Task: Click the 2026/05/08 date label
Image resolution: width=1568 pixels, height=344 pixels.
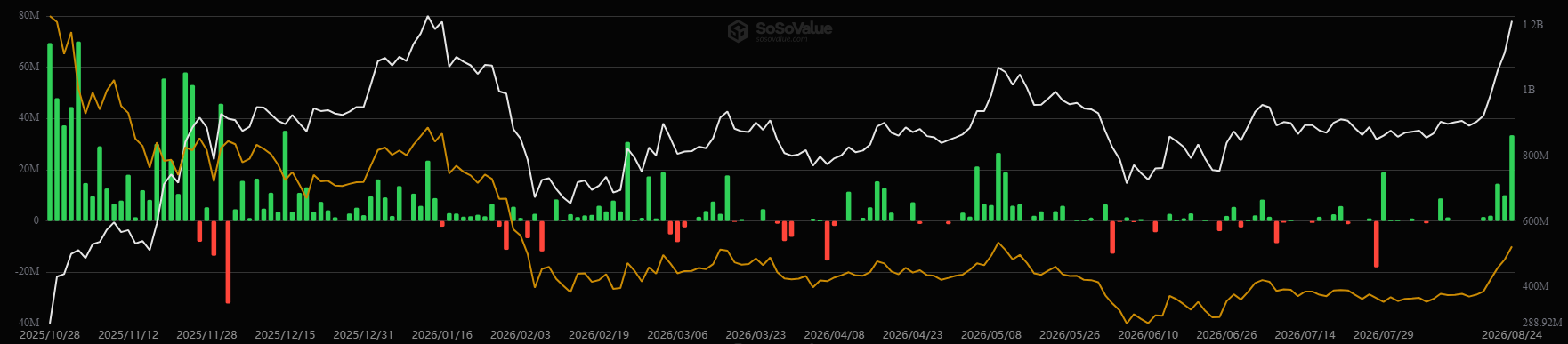Action: pos(990,335)
